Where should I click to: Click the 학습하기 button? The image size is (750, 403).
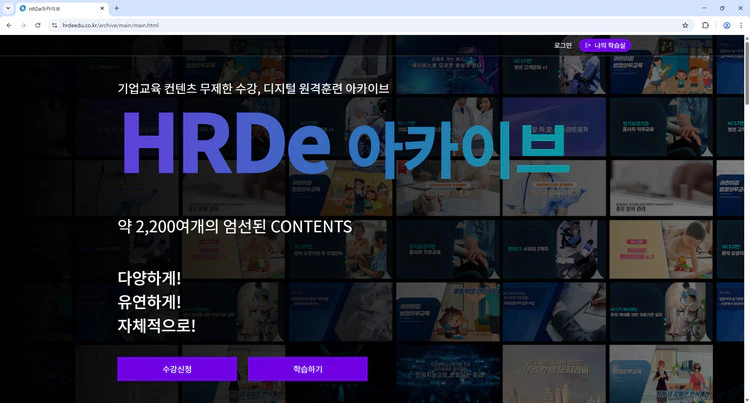(307, 369)
